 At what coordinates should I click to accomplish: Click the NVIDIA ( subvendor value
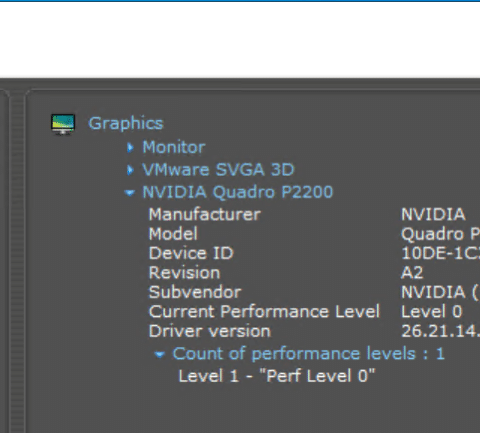(x=440, y=292)
